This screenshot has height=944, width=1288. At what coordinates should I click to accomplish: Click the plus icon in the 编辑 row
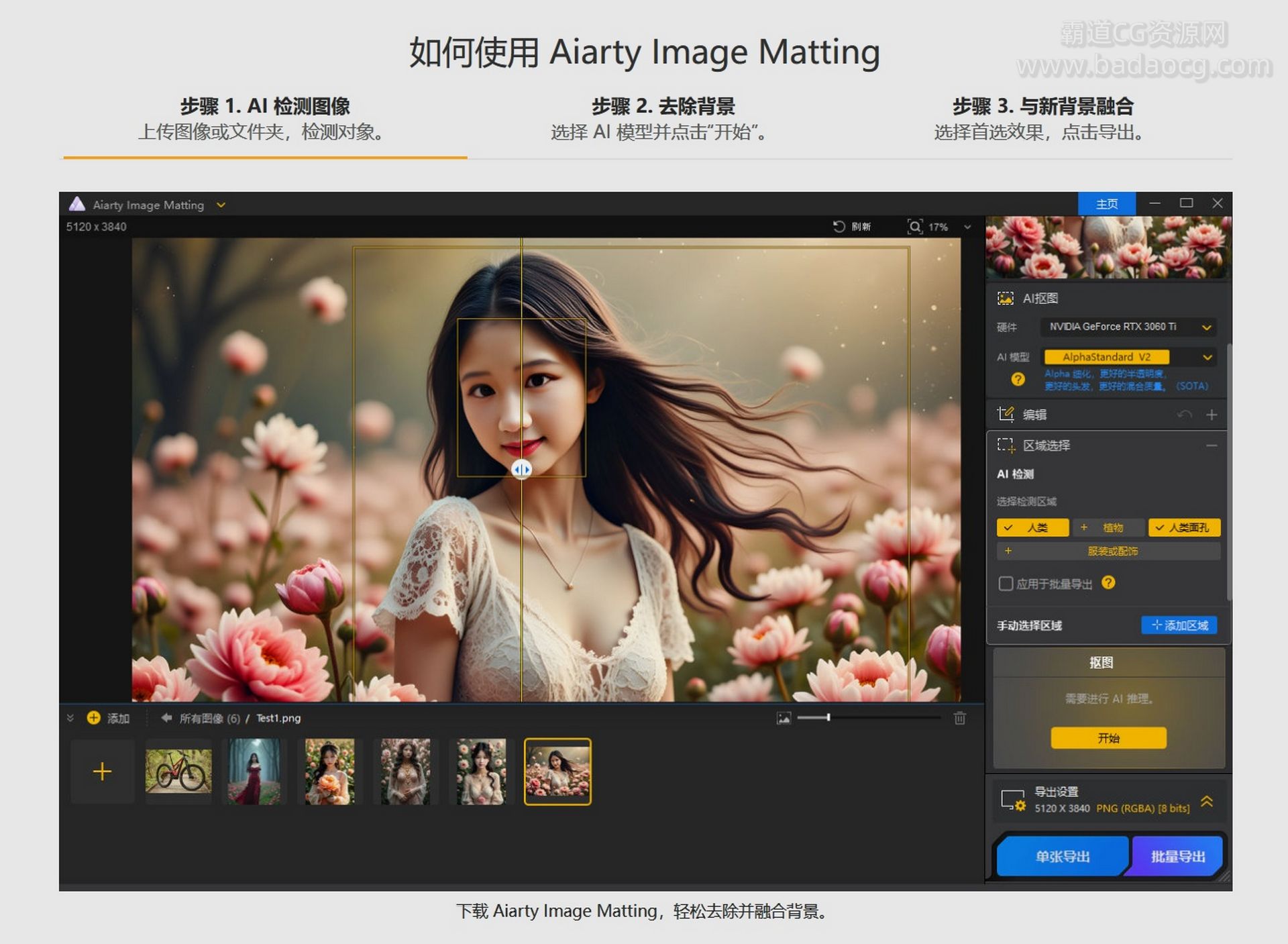[x=1212, y=415]
